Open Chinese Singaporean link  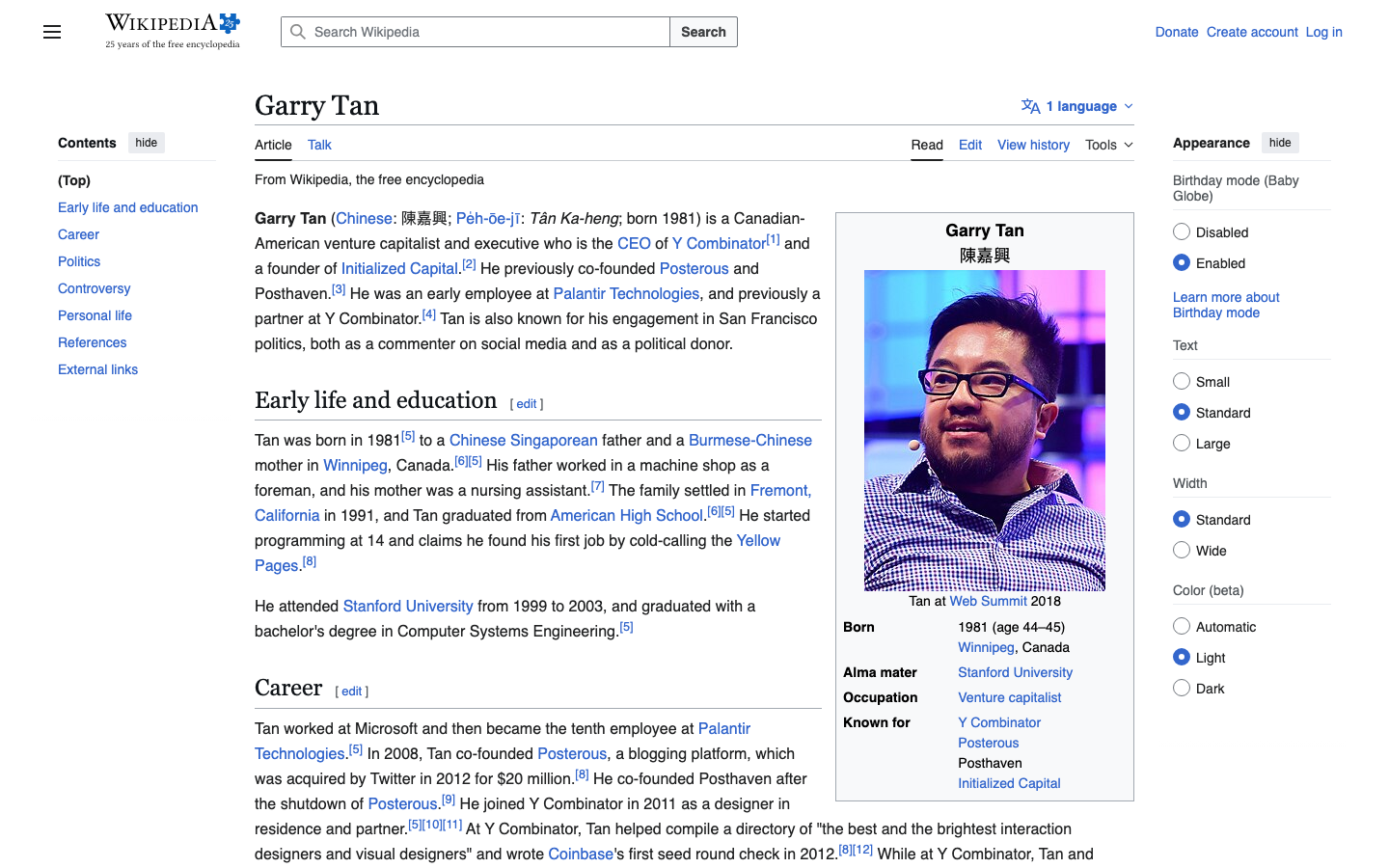click(x=523, y=440)
